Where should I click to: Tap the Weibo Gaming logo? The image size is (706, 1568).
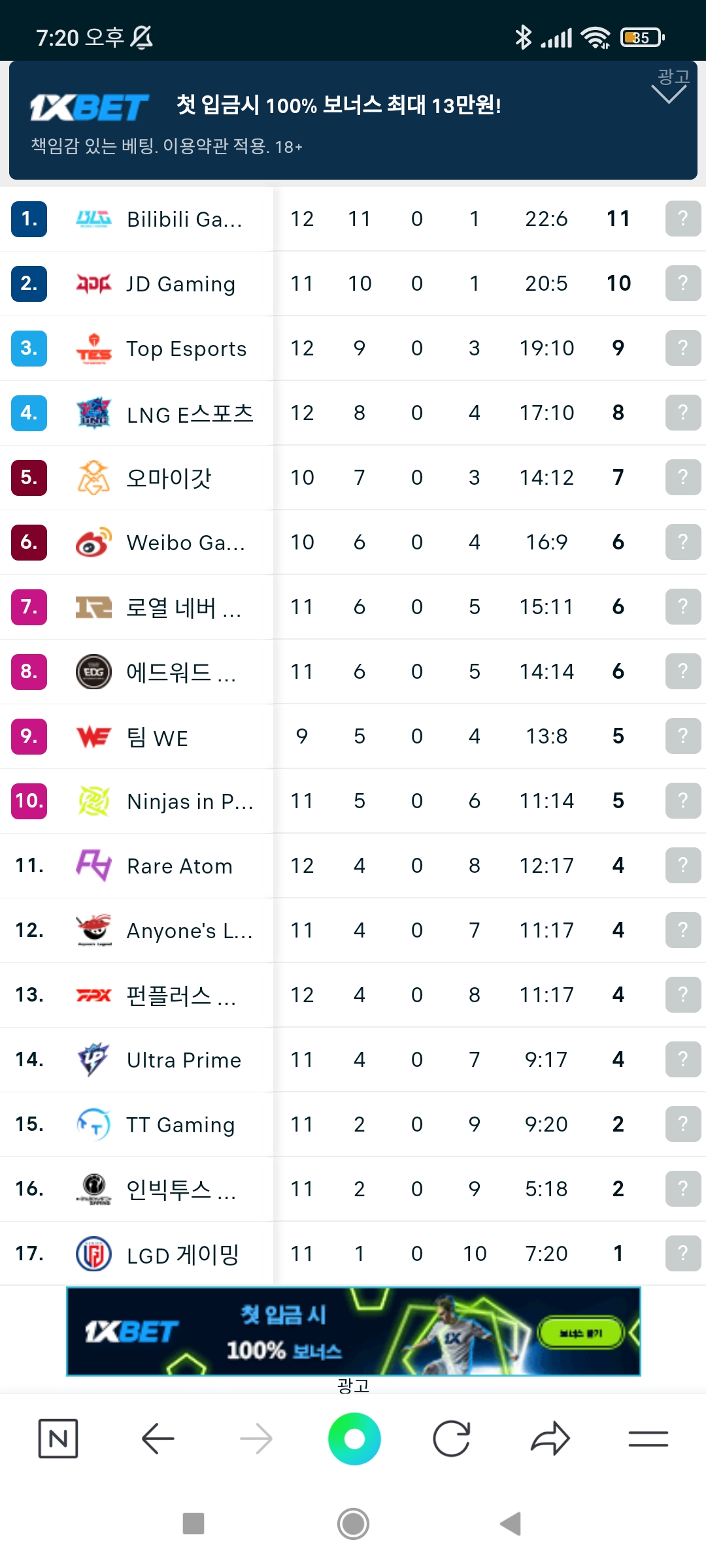point(93,542)
